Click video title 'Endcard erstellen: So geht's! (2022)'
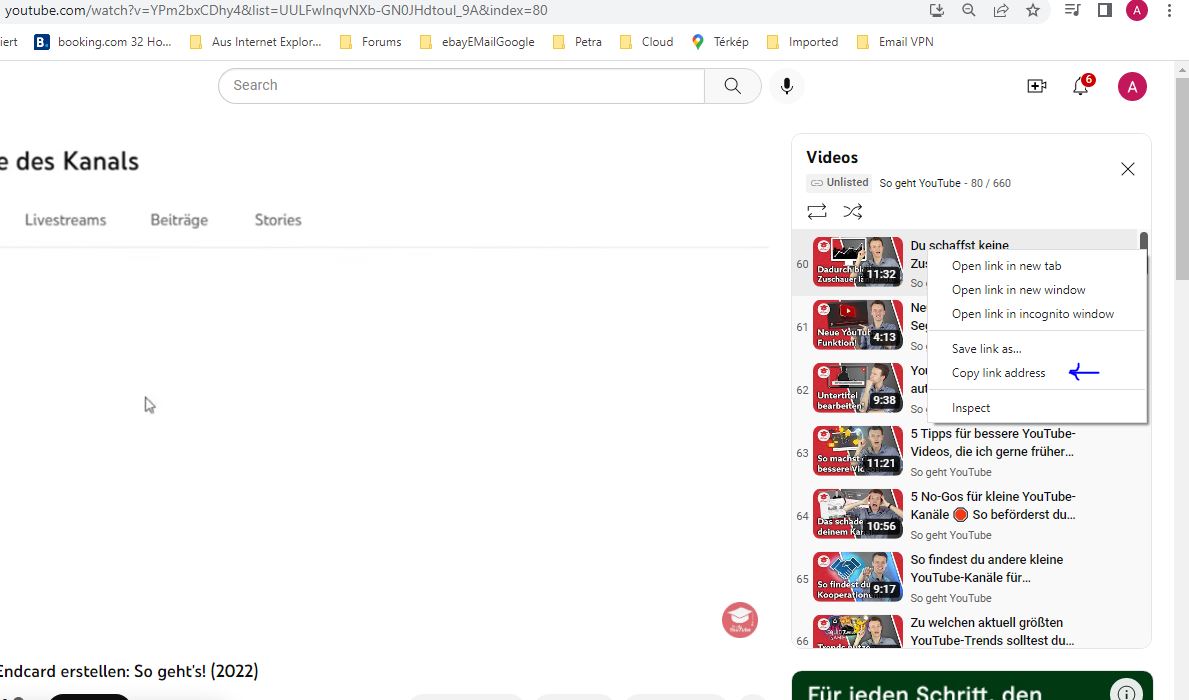The height and width of the screenshot is (700, 1189). click(x=129, y=671)
